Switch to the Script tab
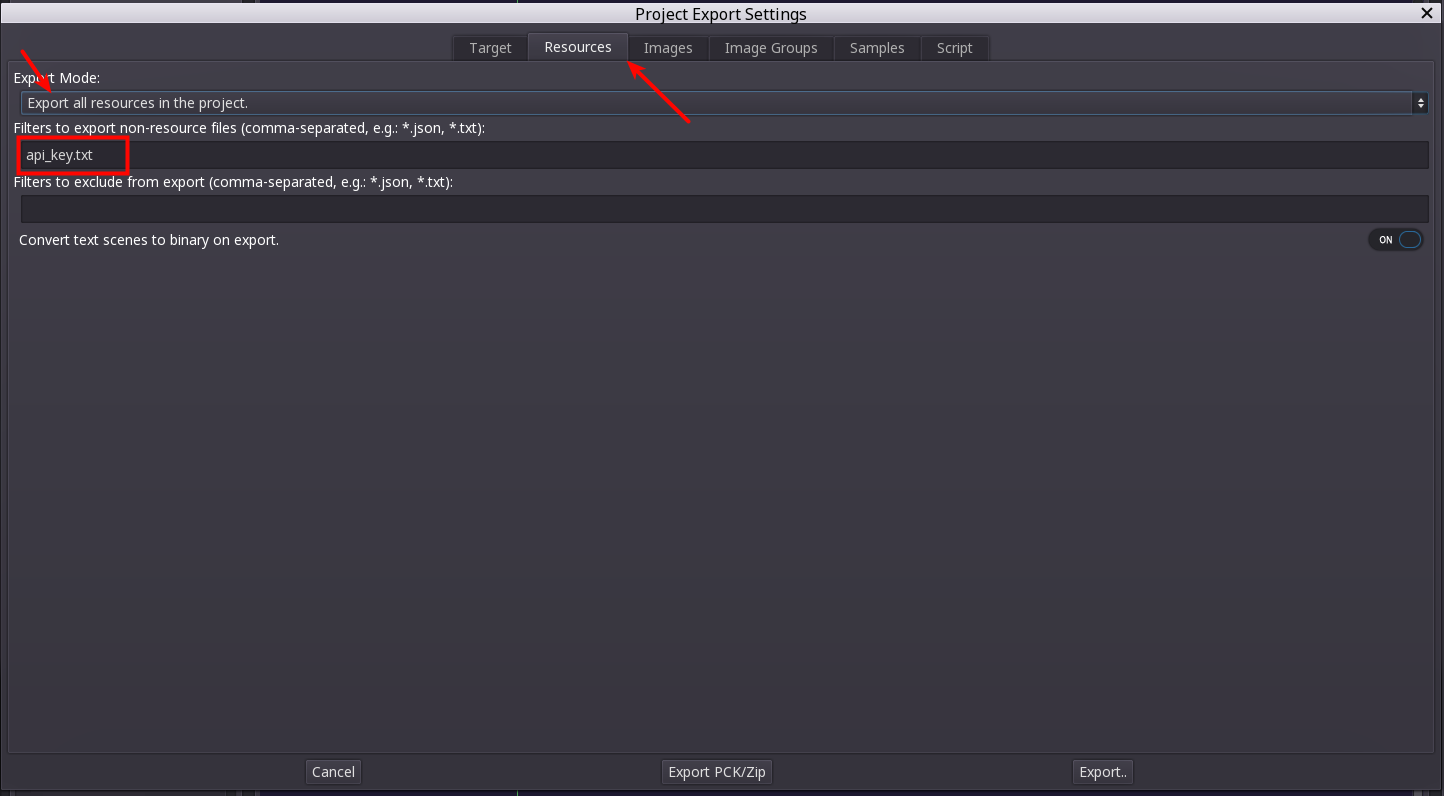 (x=955, y=48)
